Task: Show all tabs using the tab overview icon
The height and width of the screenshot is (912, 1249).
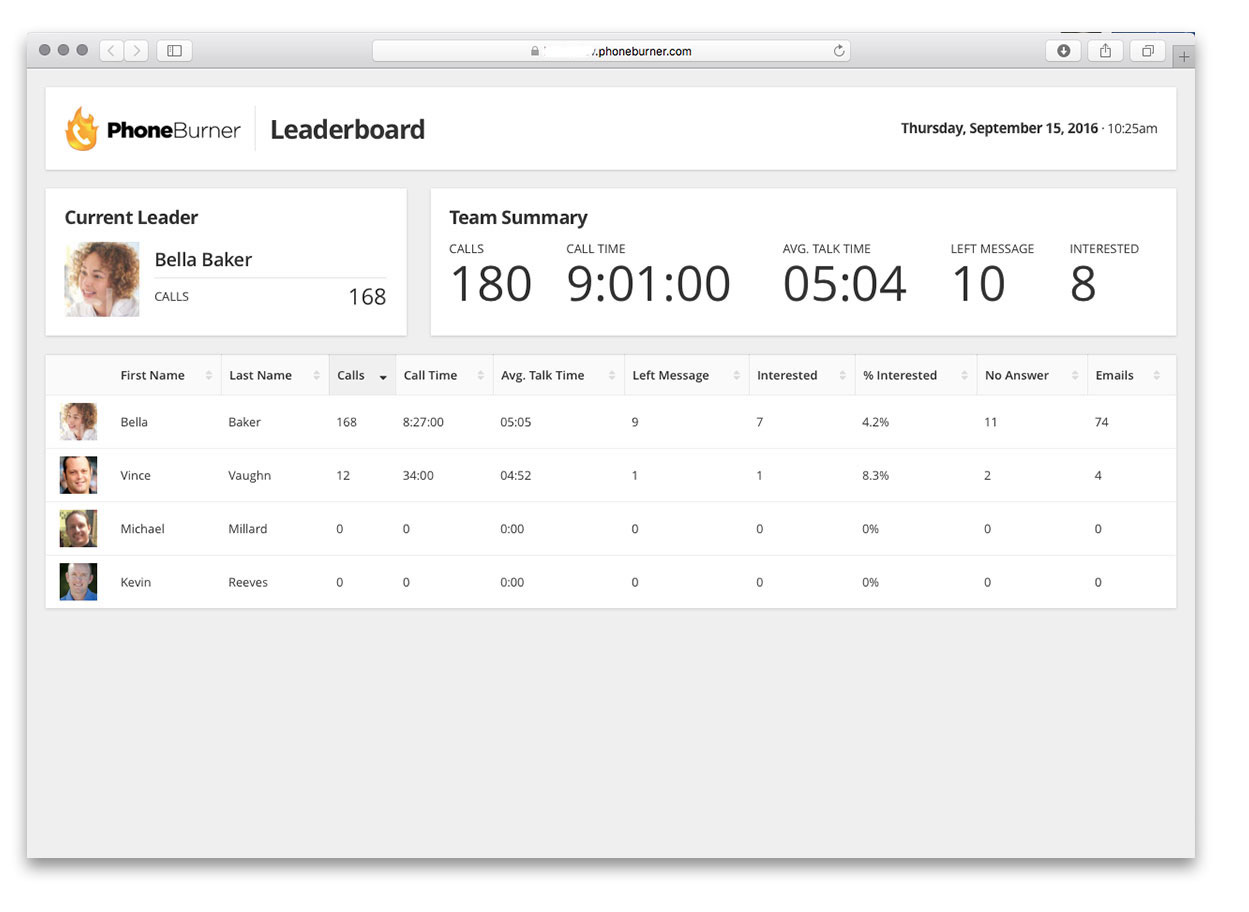Action: (1147, 50)
